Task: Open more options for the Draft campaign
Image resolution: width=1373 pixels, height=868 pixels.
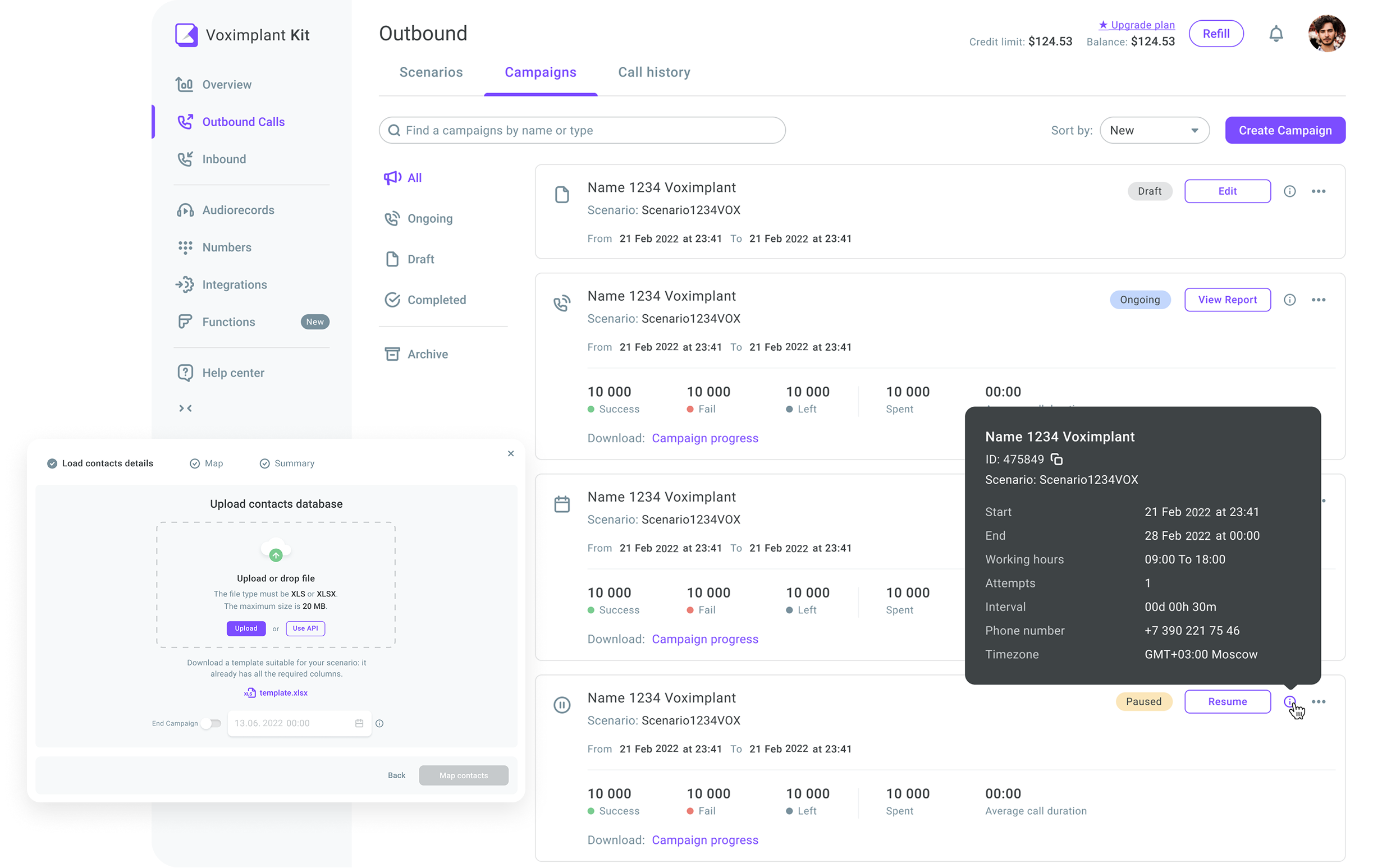Action: [x=1318, y=191]
